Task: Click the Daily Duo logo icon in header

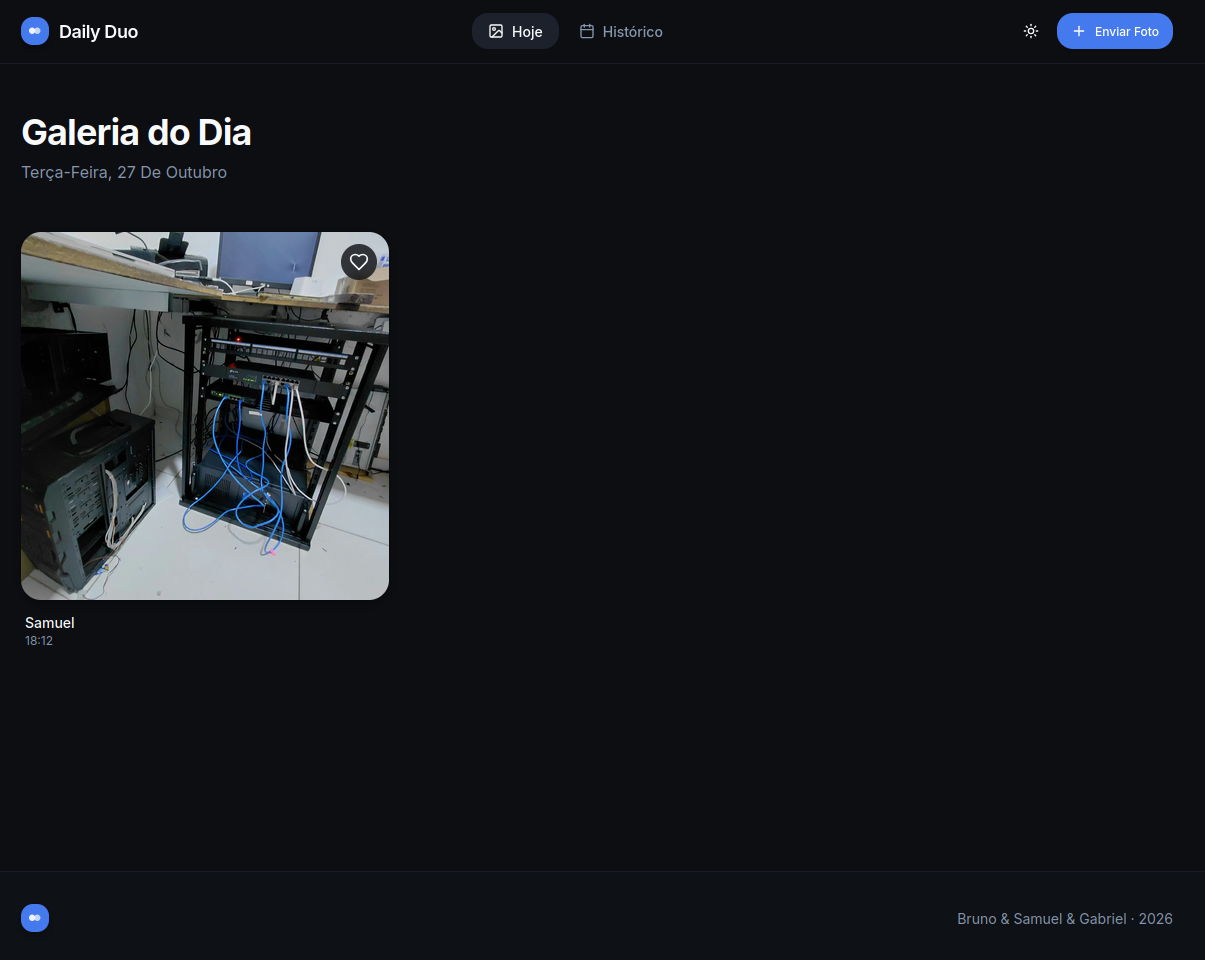Action: coord(35,31)
